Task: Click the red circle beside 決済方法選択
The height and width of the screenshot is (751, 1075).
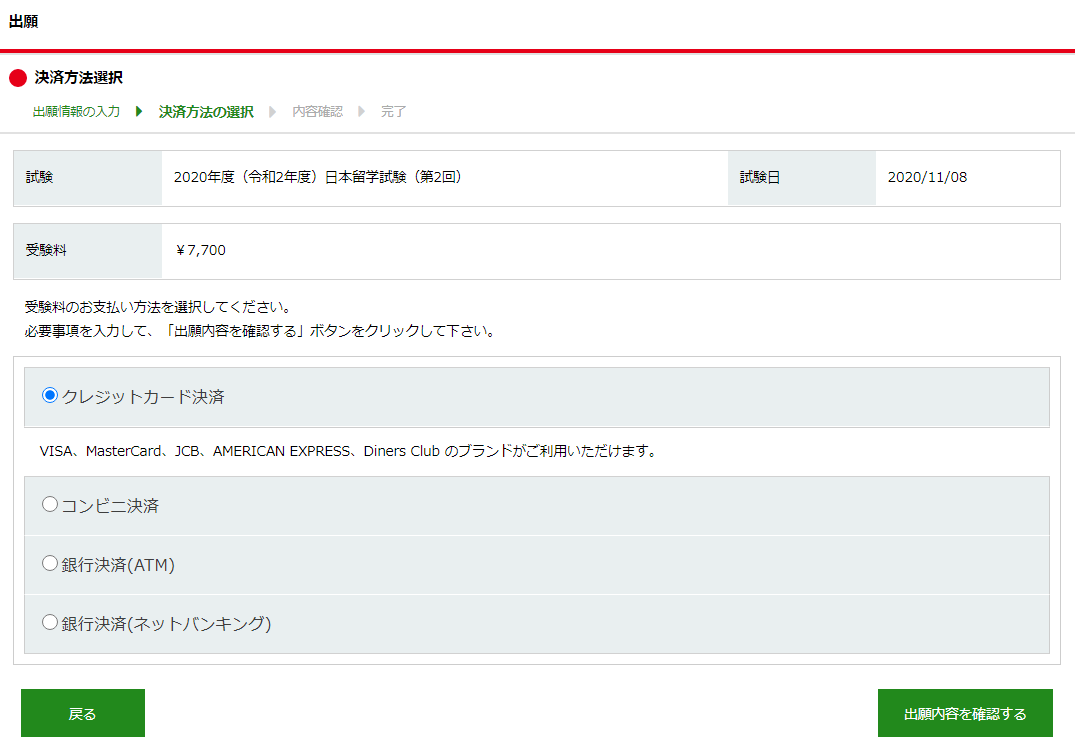Action: [18, 78]
